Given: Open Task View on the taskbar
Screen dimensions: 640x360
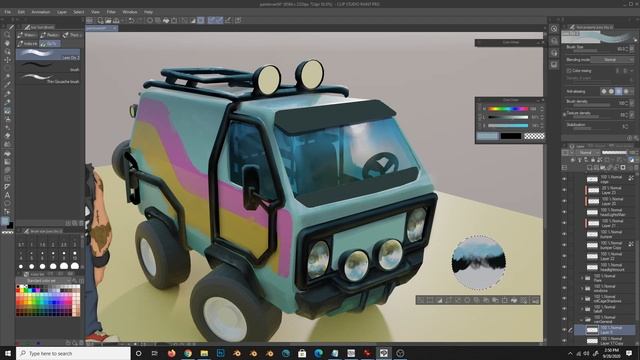Looking at the screenshot, I should (x=155, y=353).
